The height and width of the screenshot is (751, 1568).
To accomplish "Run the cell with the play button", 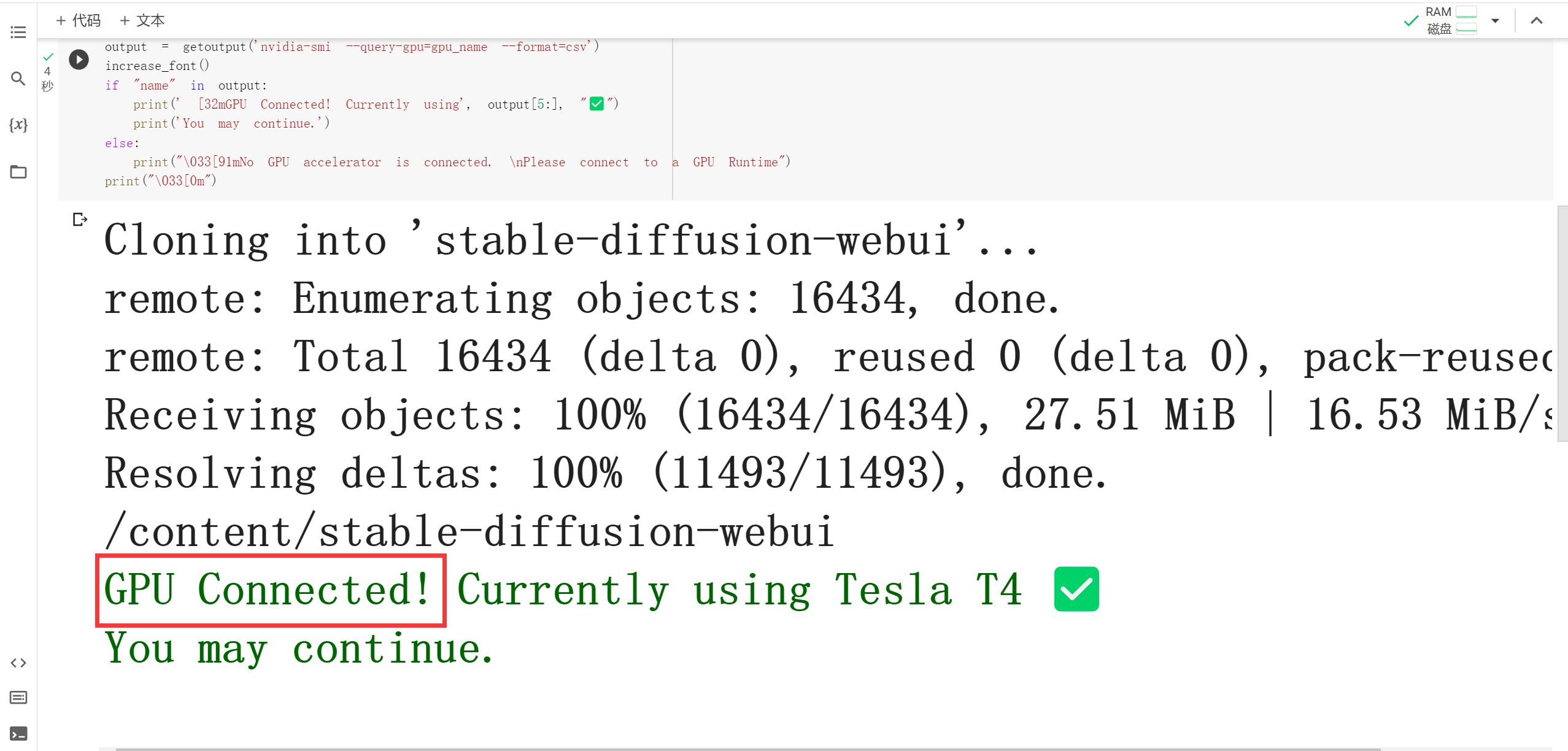I will click(x=79, y=60).
